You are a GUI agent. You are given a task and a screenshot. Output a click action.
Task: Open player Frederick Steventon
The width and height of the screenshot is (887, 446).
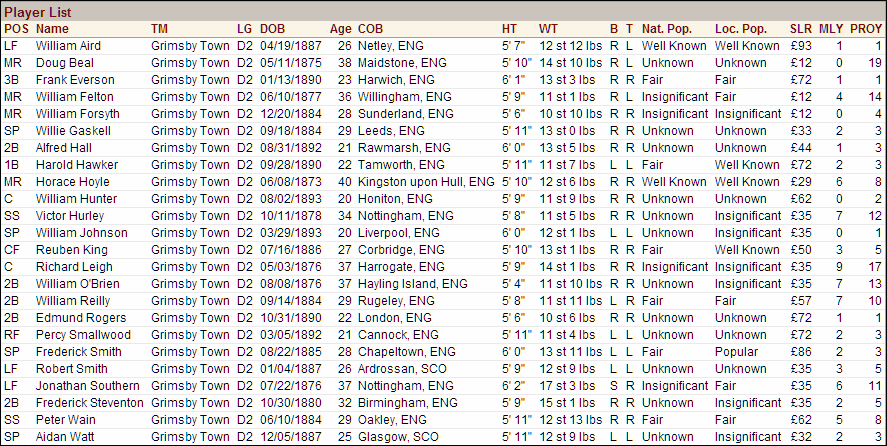(x=89, y=402)
